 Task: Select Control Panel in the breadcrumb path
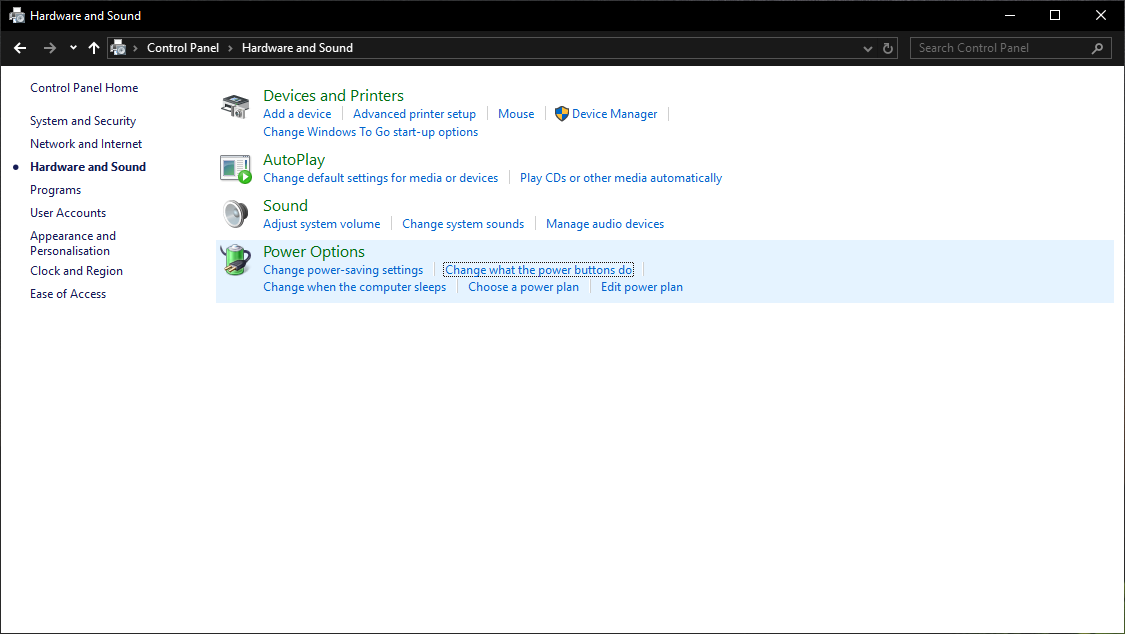(183, 47)
